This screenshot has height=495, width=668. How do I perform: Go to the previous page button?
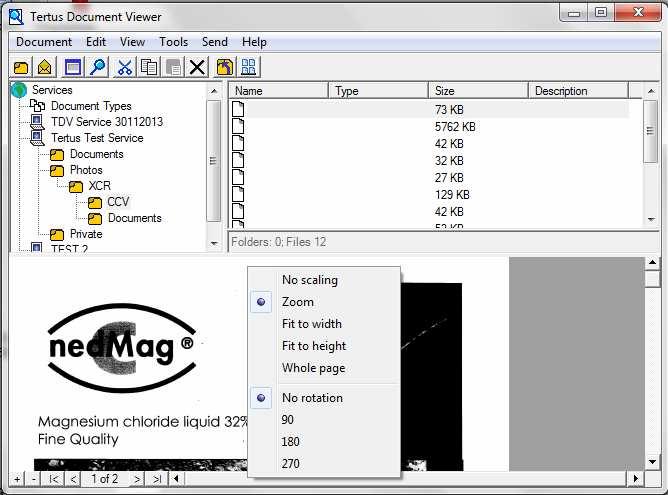click(74, 479)
